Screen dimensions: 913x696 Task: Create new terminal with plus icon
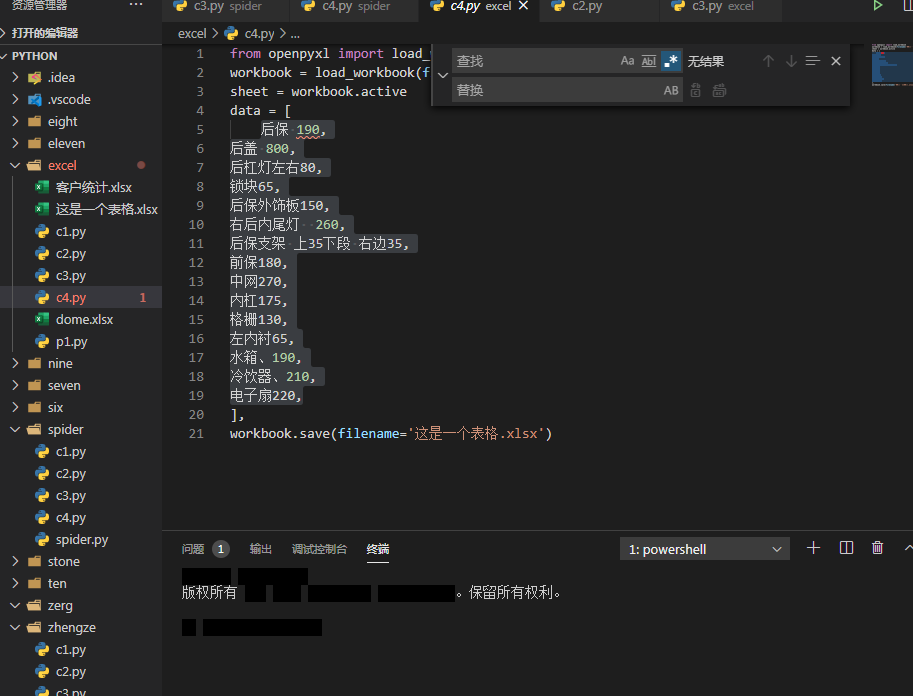[x=813, y=548]
